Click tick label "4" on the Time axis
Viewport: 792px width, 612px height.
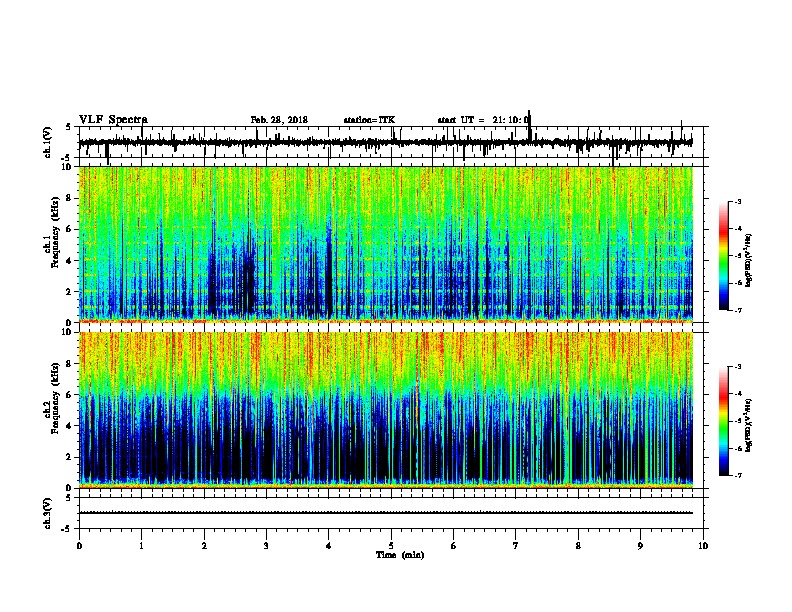tap(329, 546)
